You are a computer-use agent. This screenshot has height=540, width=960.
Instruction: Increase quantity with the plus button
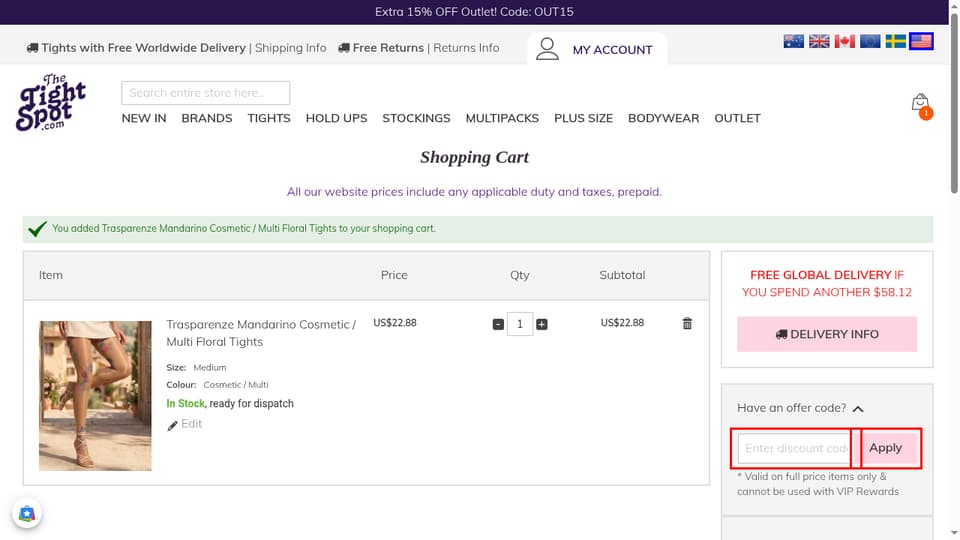pyautogui.click(x=542, y=324)
